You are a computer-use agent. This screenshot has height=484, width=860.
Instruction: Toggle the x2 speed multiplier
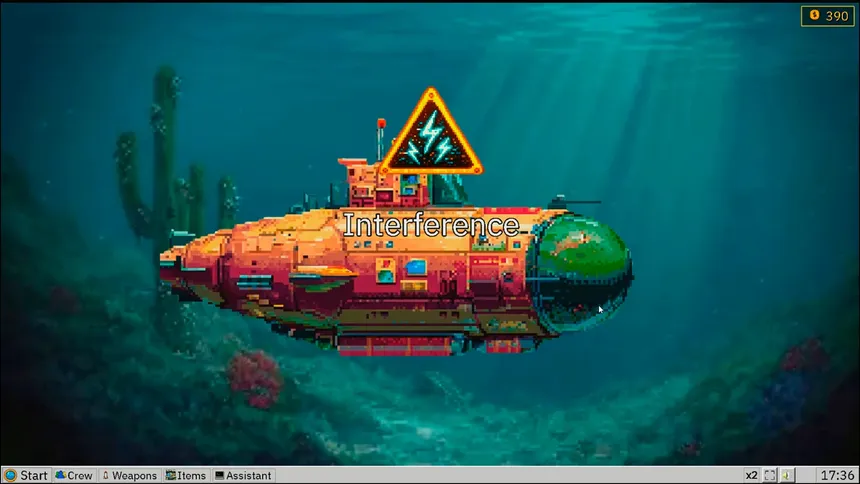coord(751,475)
